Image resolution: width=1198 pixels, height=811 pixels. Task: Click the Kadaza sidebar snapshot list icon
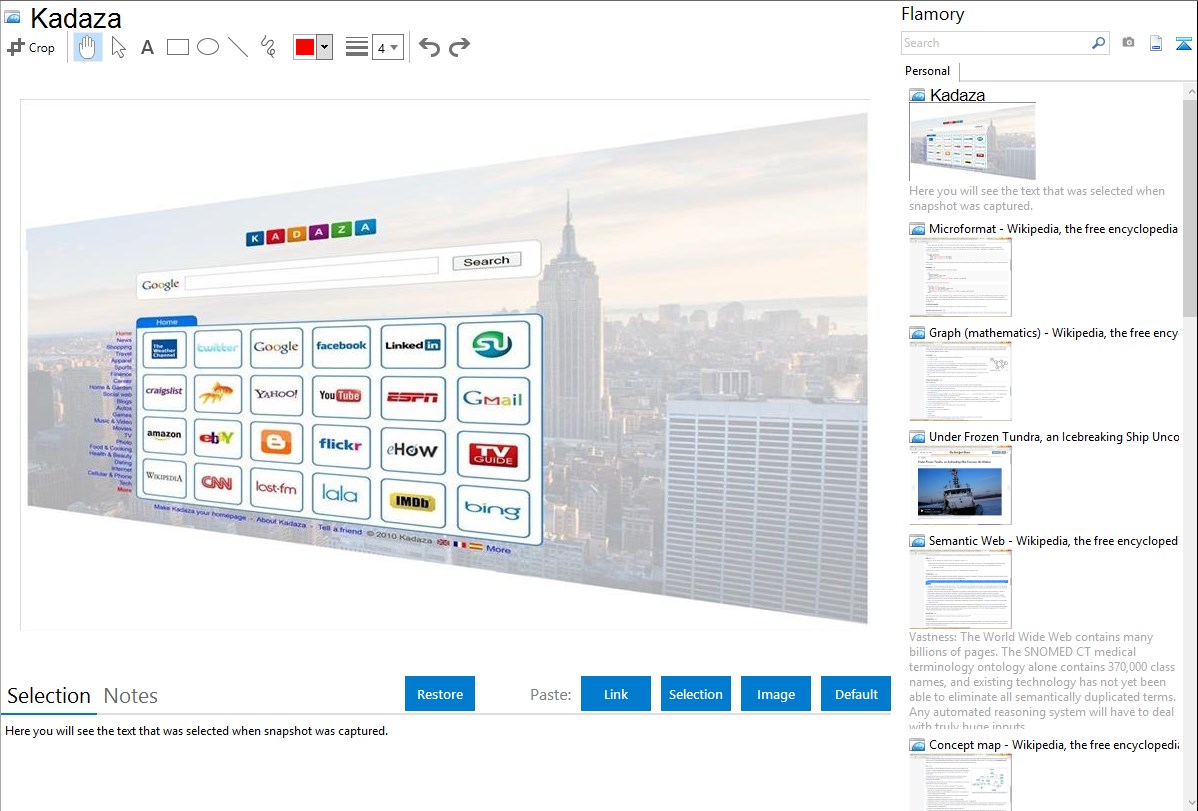[x=918, y=96]
